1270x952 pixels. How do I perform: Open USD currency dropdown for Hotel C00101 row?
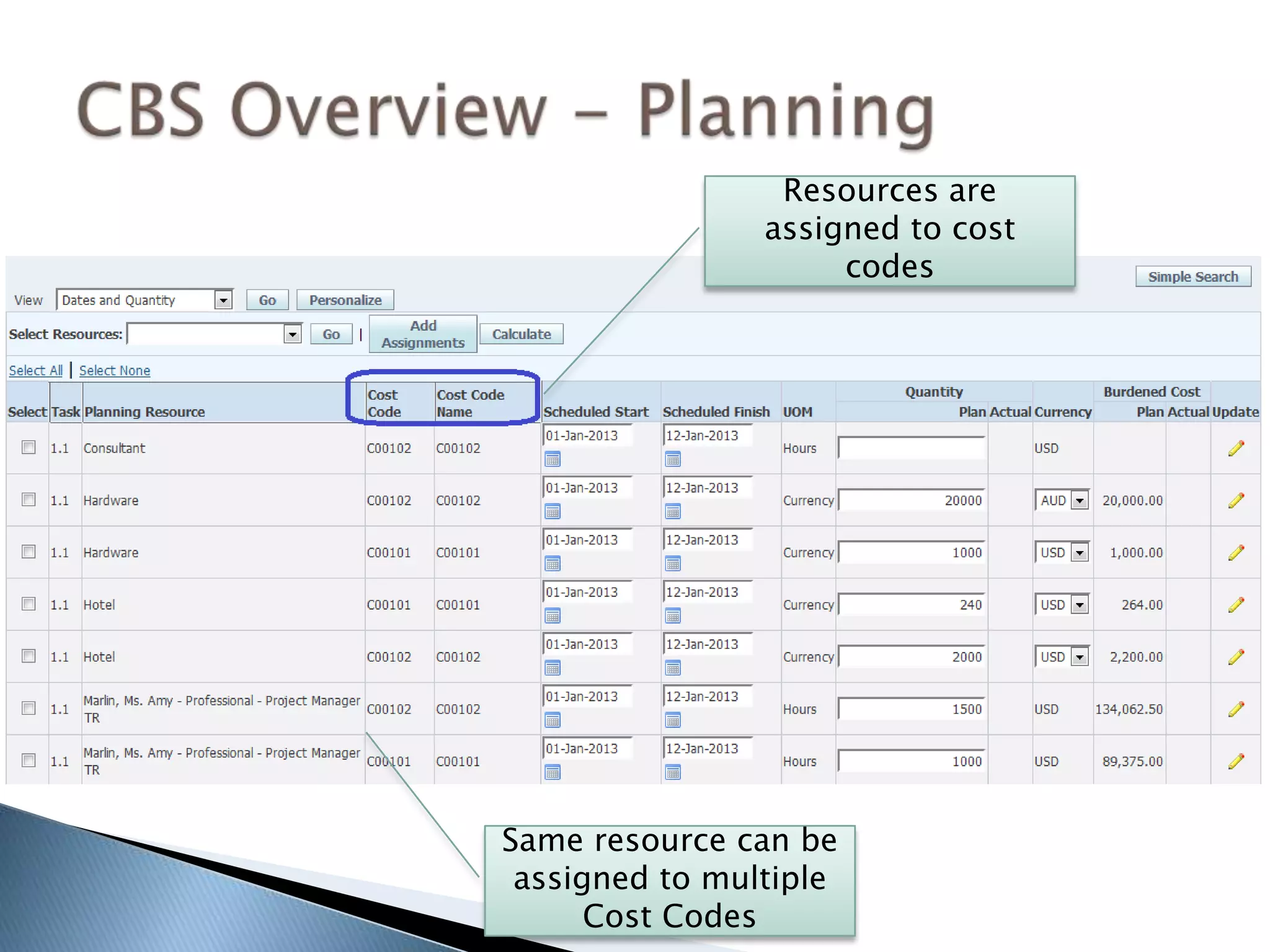click(x=1062, y=604)
